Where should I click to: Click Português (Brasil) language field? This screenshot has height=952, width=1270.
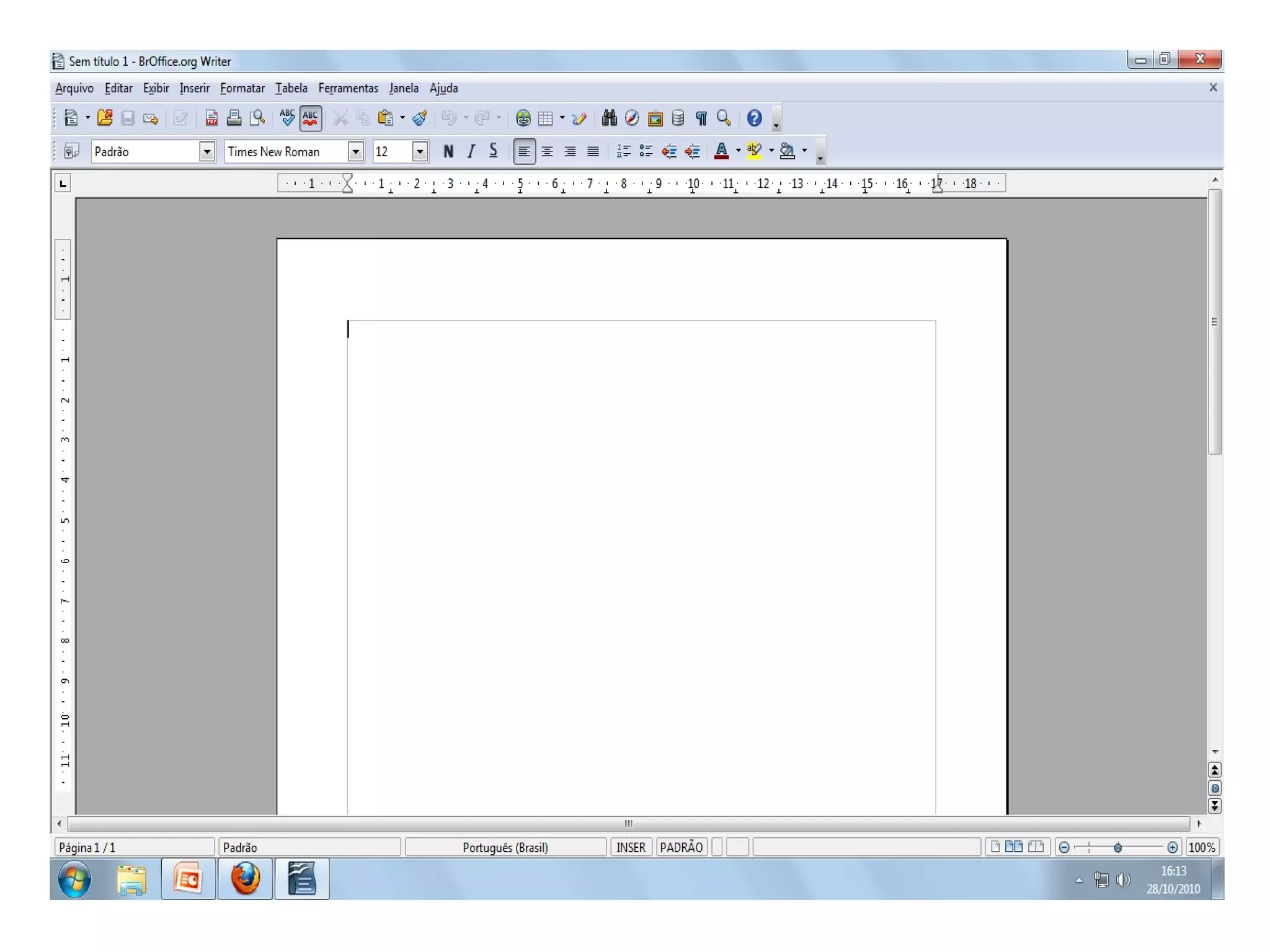click(x=505, y=847)
